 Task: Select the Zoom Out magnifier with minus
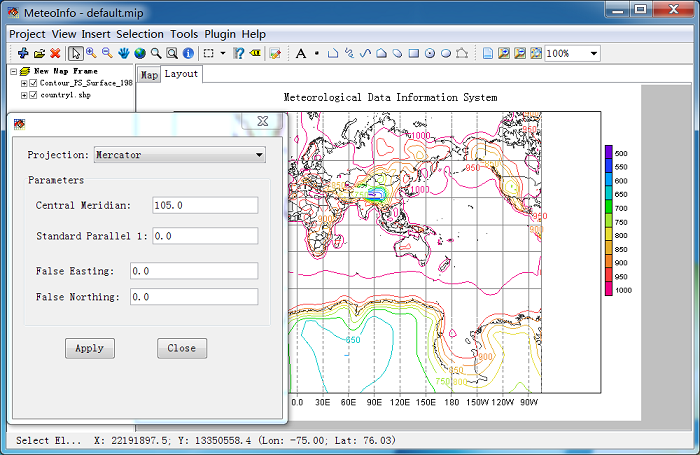coord(107,53)
